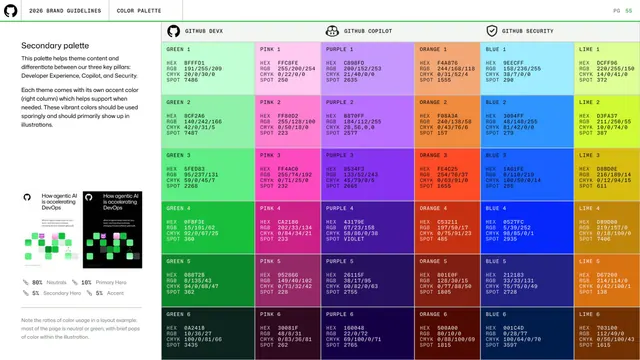Choose the Purple 5 swatch
640x360 pixels.
point(368,280)
